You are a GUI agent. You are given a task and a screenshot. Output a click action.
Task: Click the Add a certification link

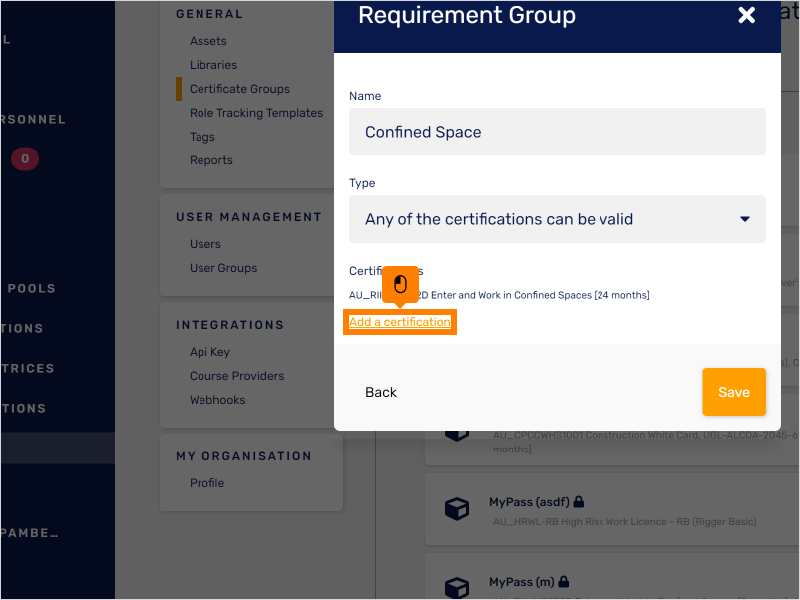400,322
